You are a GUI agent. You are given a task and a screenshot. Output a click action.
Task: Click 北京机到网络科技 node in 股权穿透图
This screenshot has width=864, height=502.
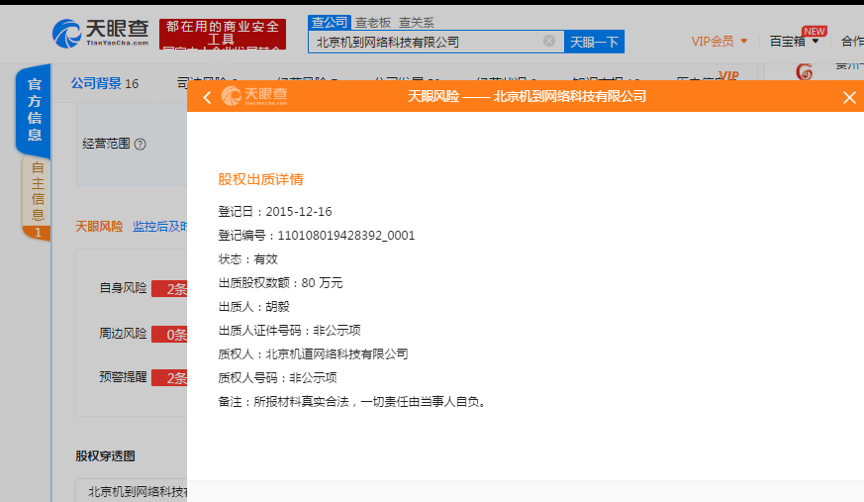[138, 492]
